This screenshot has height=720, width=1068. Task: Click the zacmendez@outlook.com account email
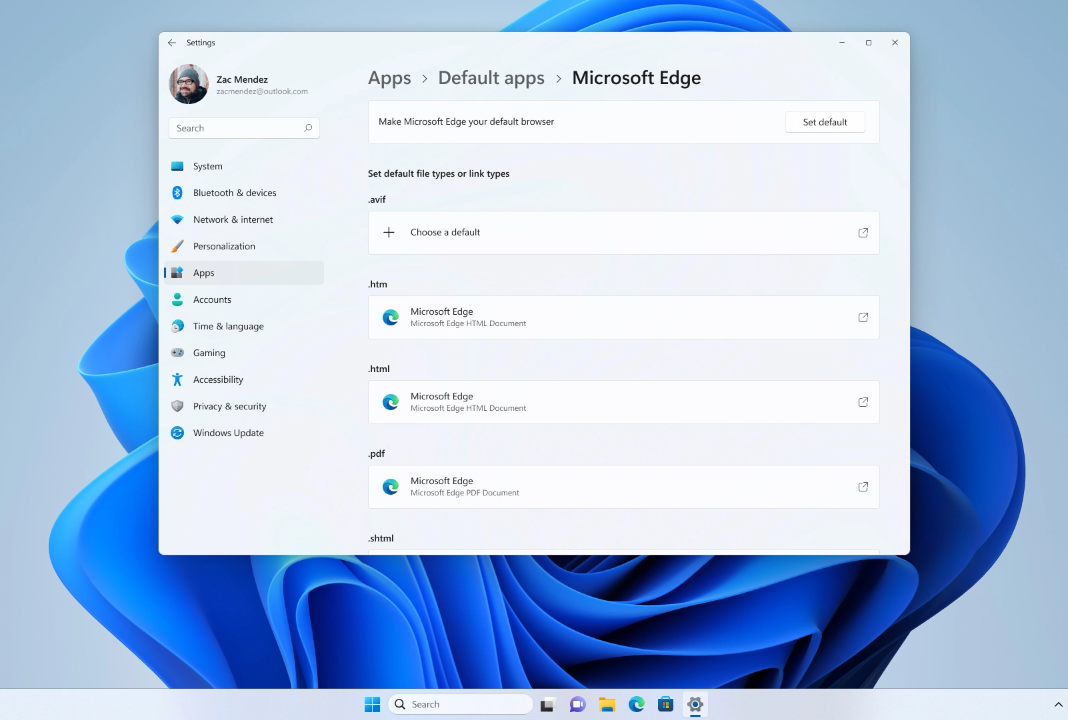click(262, 91)
